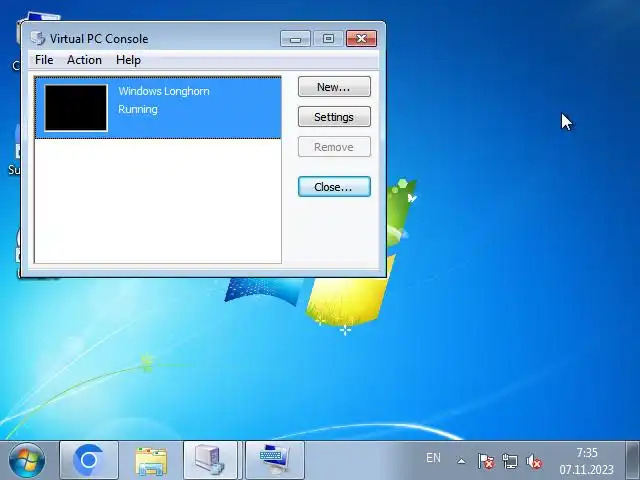Viewport: 640px width, 480px height.
Task: Click the muted volume speaker icon
Action: coord(534,462)
